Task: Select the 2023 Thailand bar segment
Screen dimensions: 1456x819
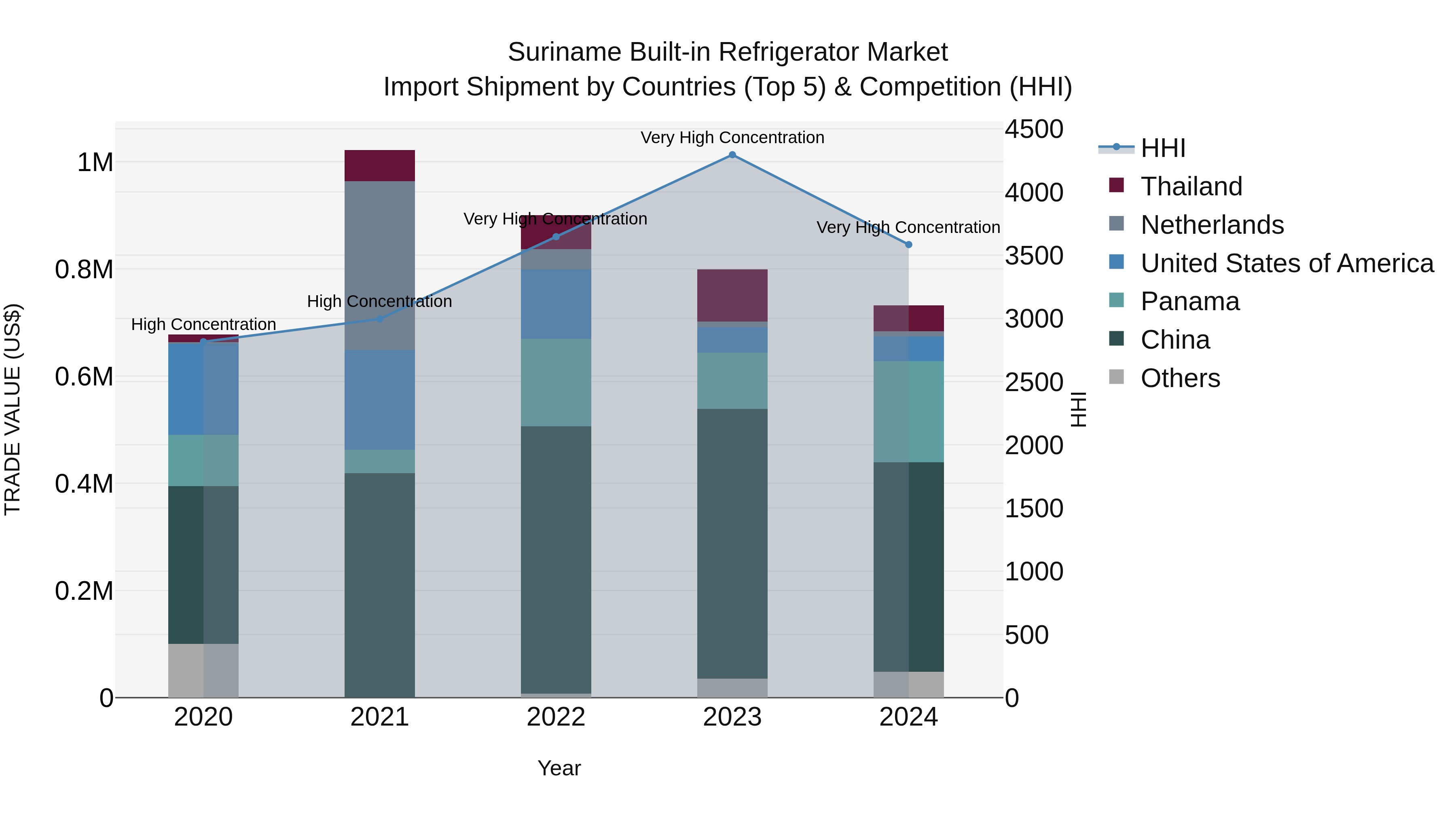Action: (x=732, y=296)
